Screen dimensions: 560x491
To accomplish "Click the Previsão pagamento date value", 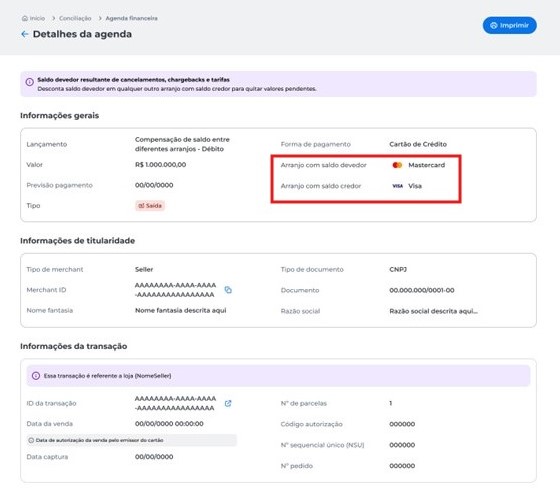I will [x=154, y=185].
